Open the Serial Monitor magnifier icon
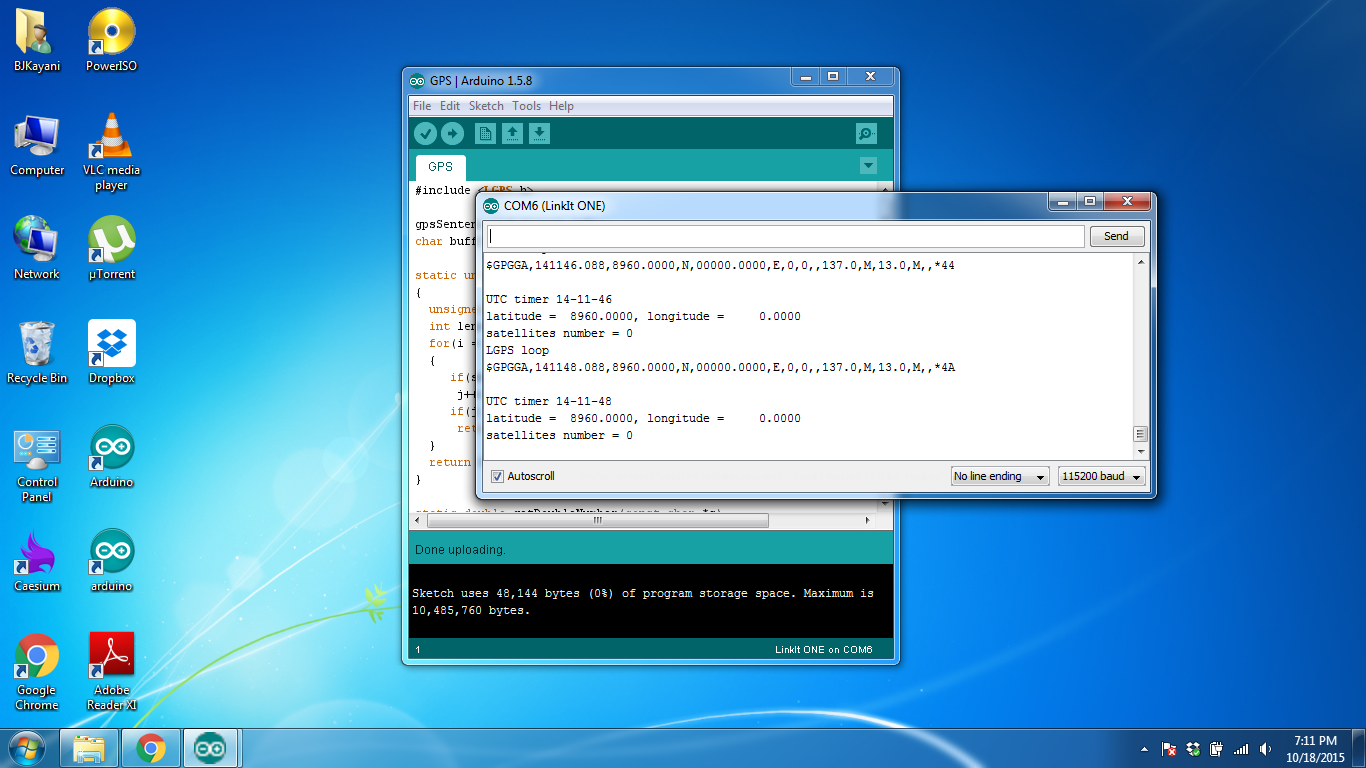This screenshot has height=768, width=1366. [866, 134]
